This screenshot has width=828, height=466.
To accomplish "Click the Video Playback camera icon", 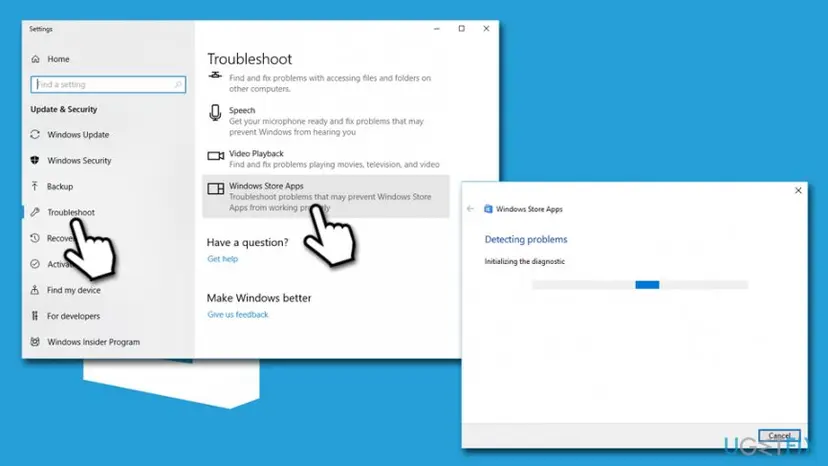I will [215, 156].
